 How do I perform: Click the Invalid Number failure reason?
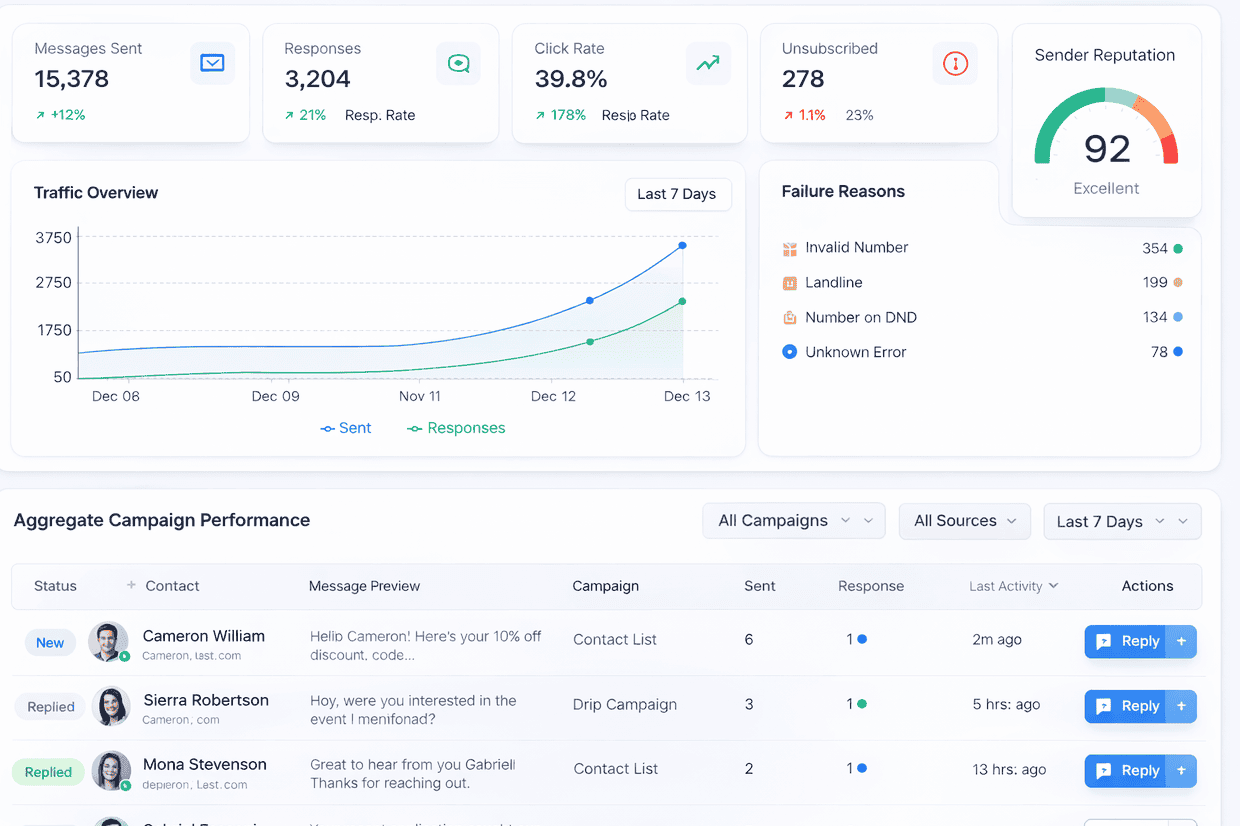coord(856,247)
